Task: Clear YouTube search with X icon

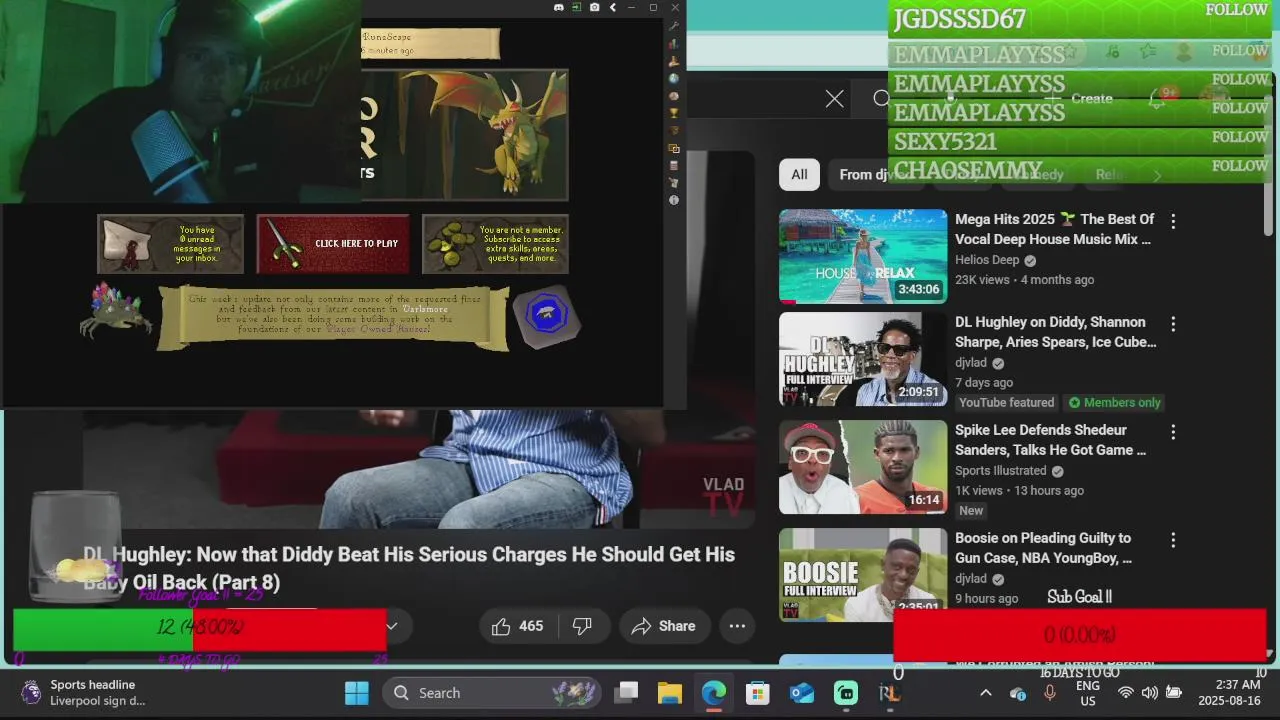Action: pos(834,98)
